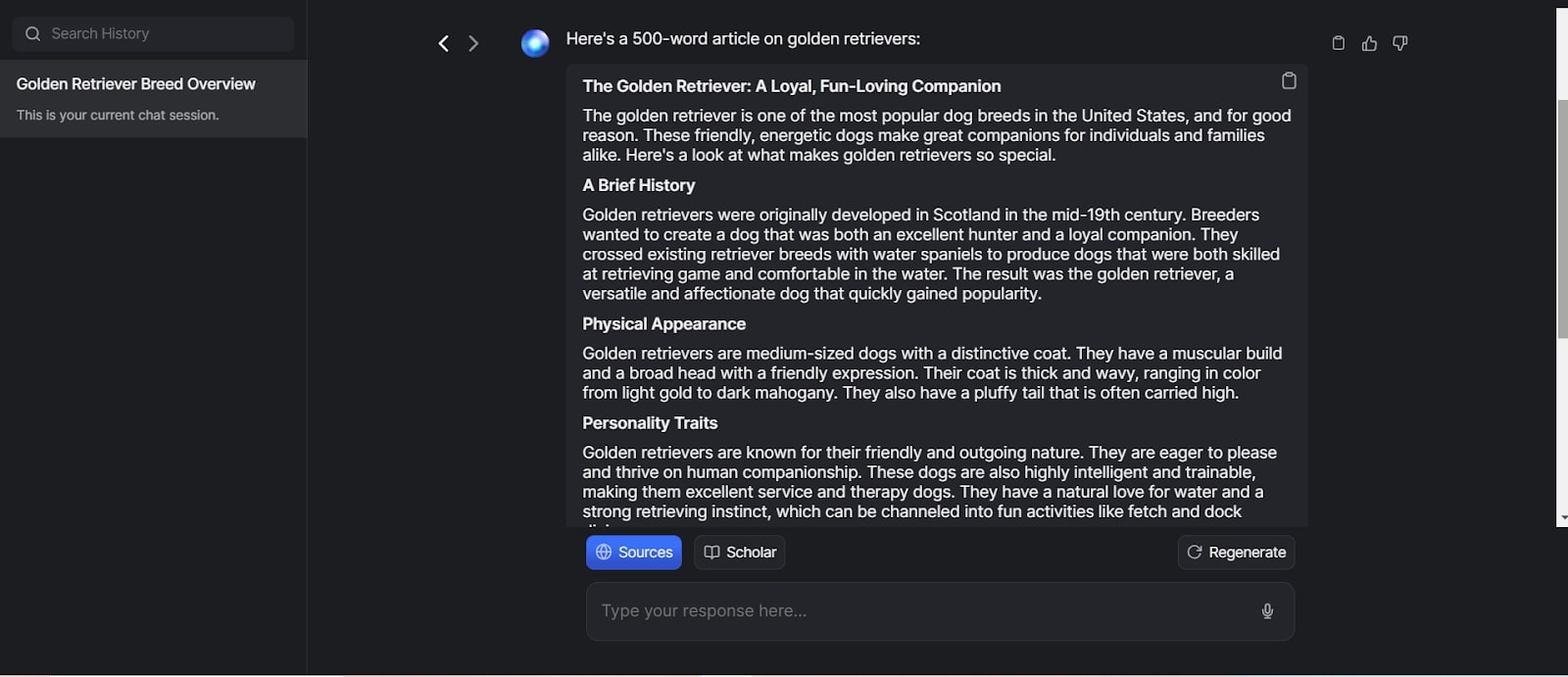
Task: Toggle the Sources option
Action: tap(634, 553)
